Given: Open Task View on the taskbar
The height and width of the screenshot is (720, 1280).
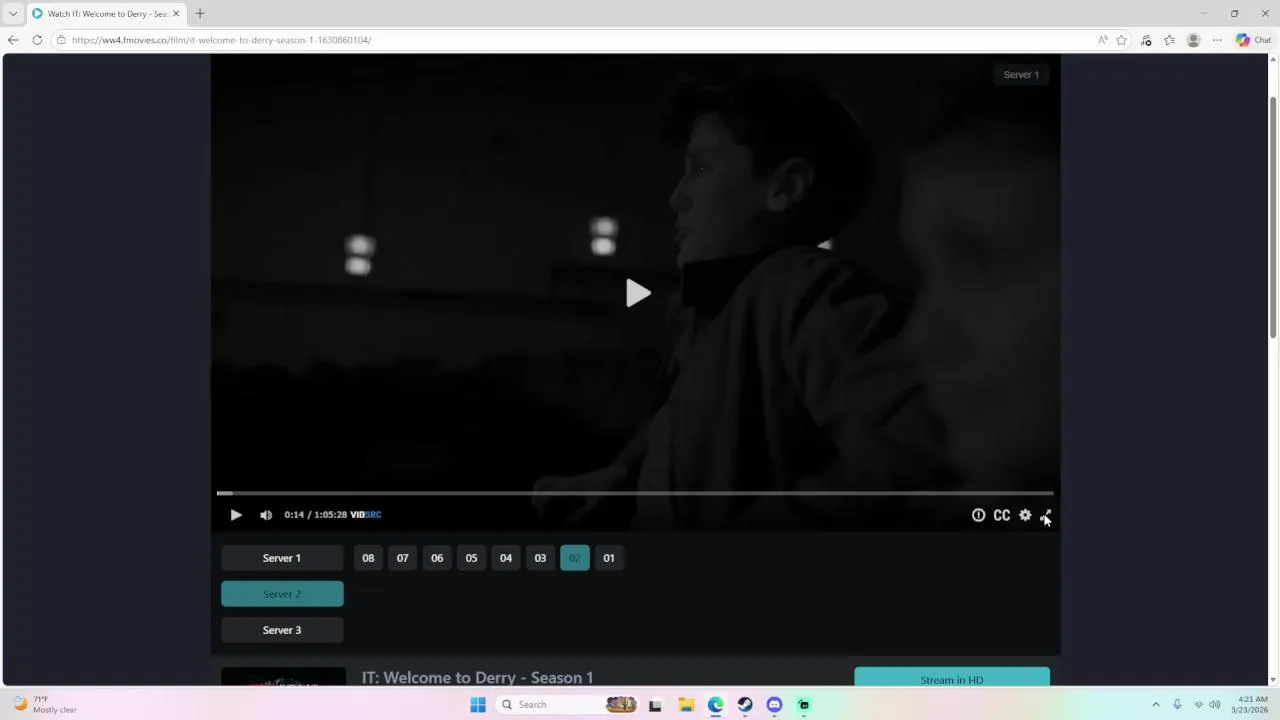Looking at the screenshot, I should [x=655, y=705].
